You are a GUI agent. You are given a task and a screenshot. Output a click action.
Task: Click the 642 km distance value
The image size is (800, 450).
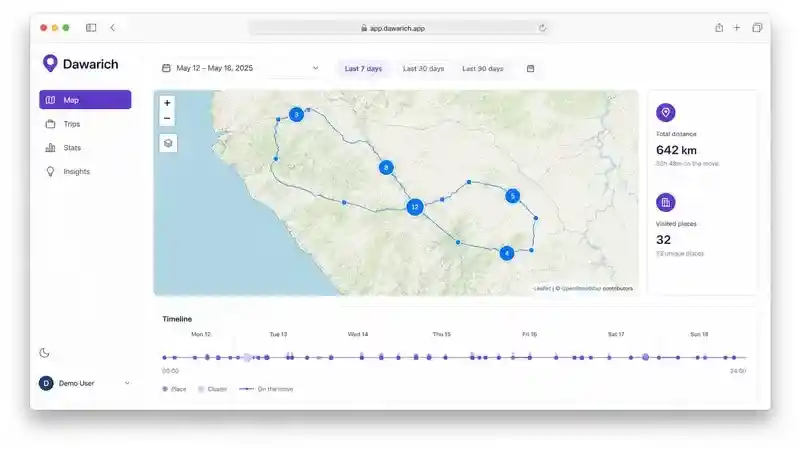tap(676, 150)
